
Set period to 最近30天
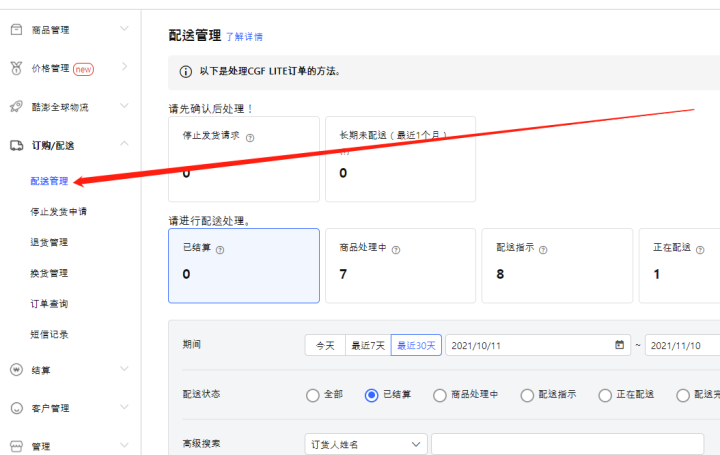[416, 345]
